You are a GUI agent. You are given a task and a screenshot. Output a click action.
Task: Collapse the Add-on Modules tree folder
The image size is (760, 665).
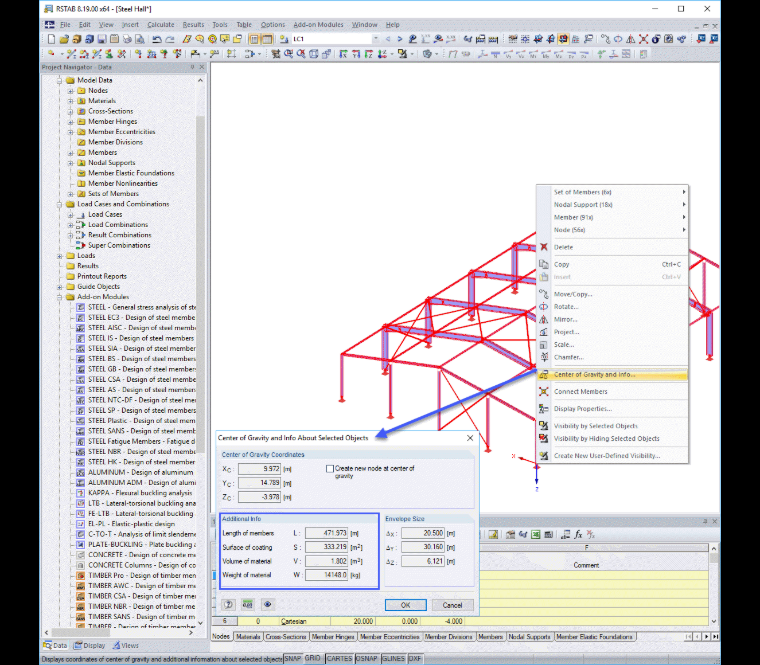pos(60,297)
